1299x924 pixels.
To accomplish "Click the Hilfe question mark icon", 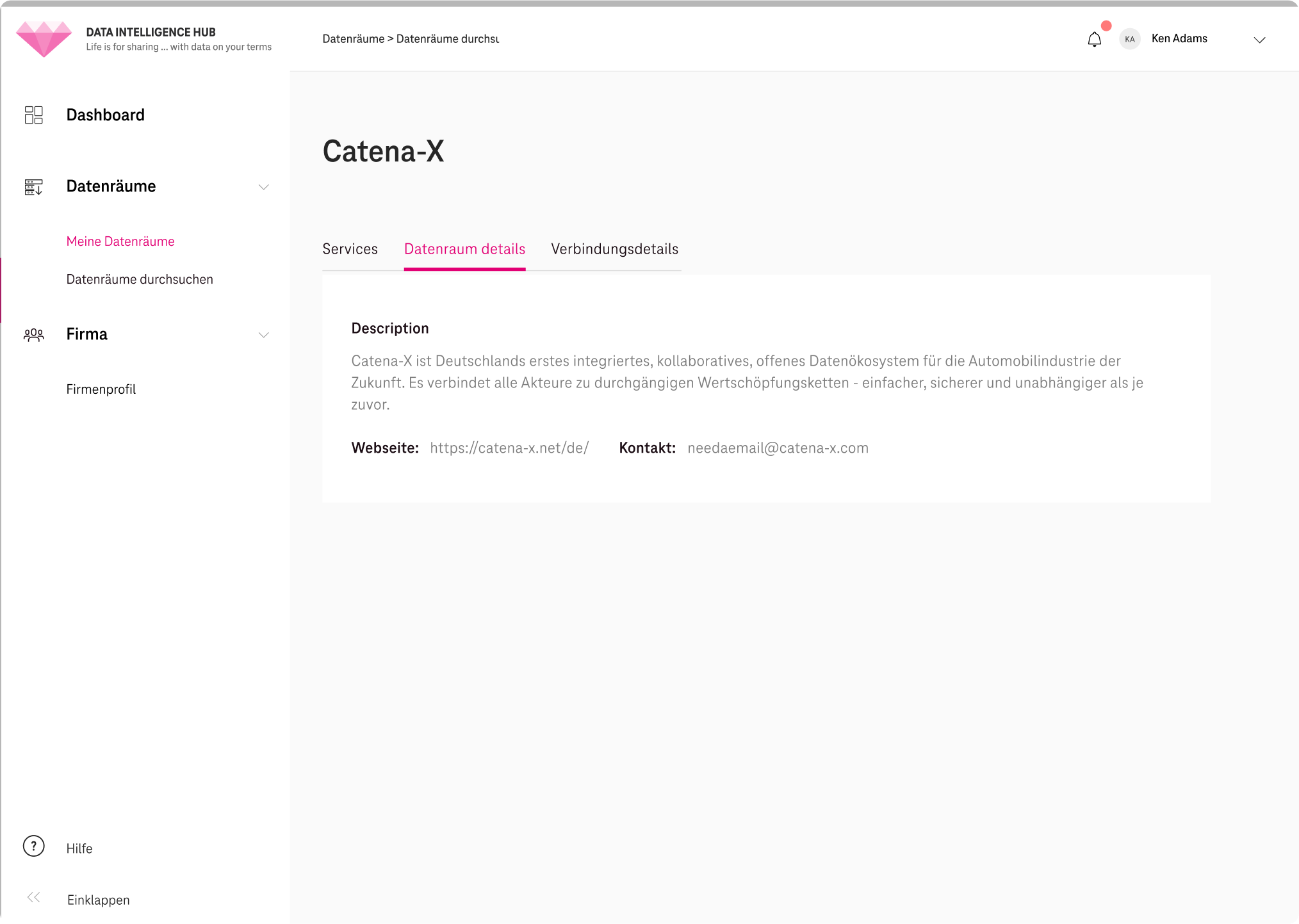I will pyautogui.click(x=34, y=847).
